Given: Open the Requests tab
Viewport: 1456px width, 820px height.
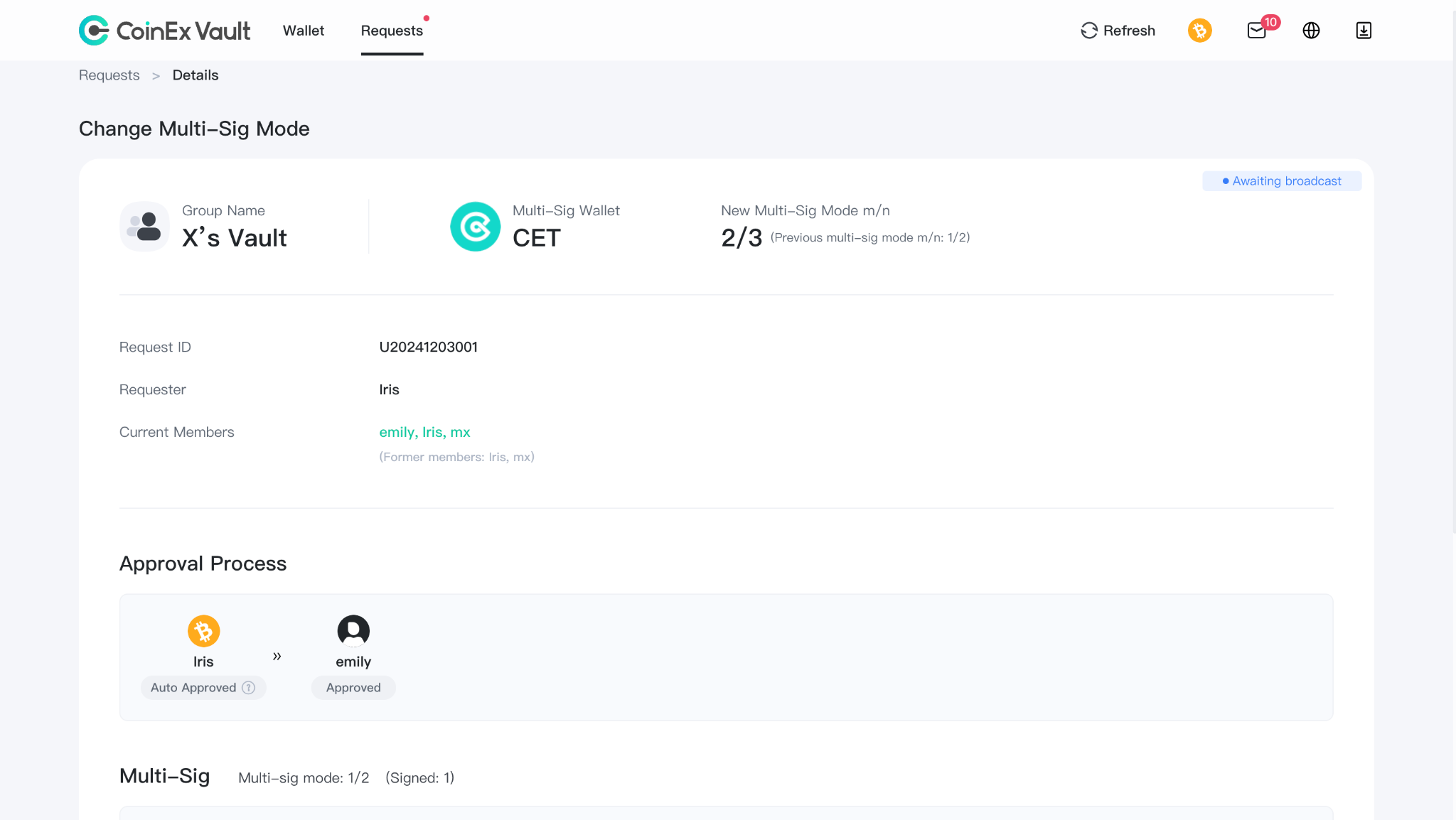Looking at the screenshot, I should 392,31.
